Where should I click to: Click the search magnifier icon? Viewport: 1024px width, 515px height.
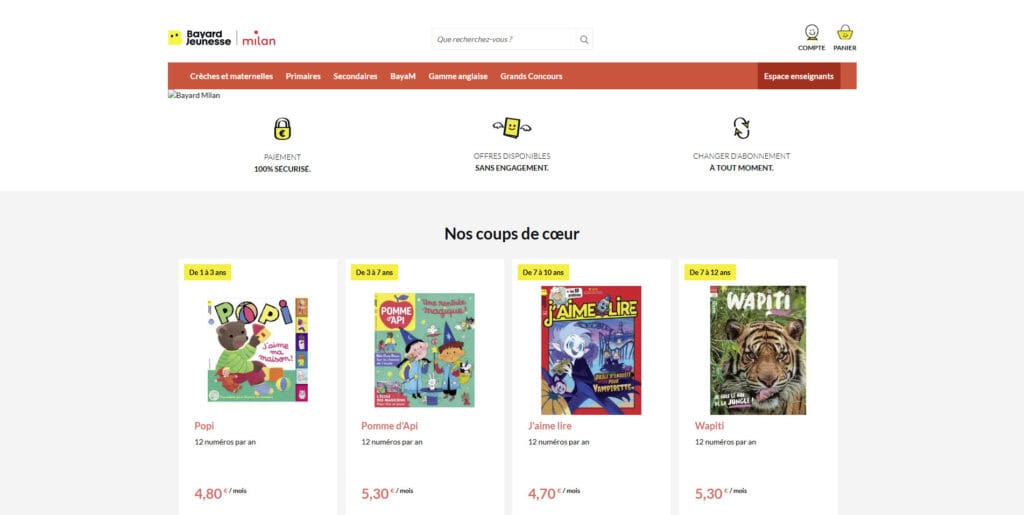584,40
